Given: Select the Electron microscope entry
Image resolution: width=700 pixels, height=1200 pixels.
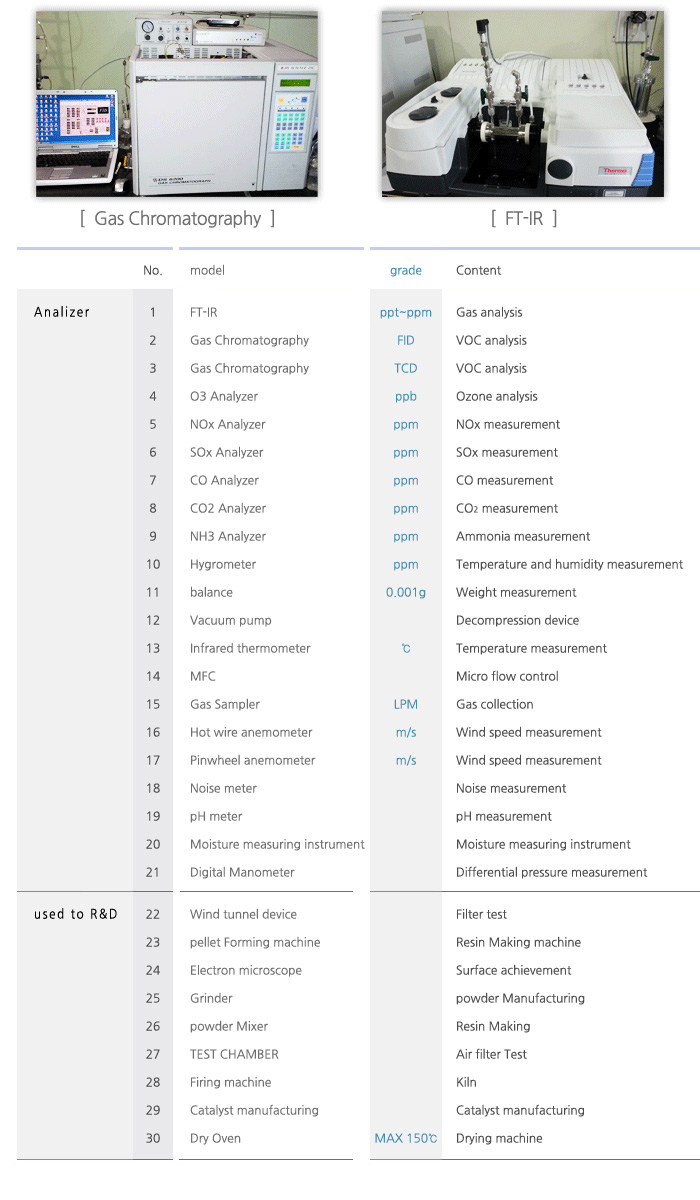Looking at the screenshot, I should click(246, 970).
